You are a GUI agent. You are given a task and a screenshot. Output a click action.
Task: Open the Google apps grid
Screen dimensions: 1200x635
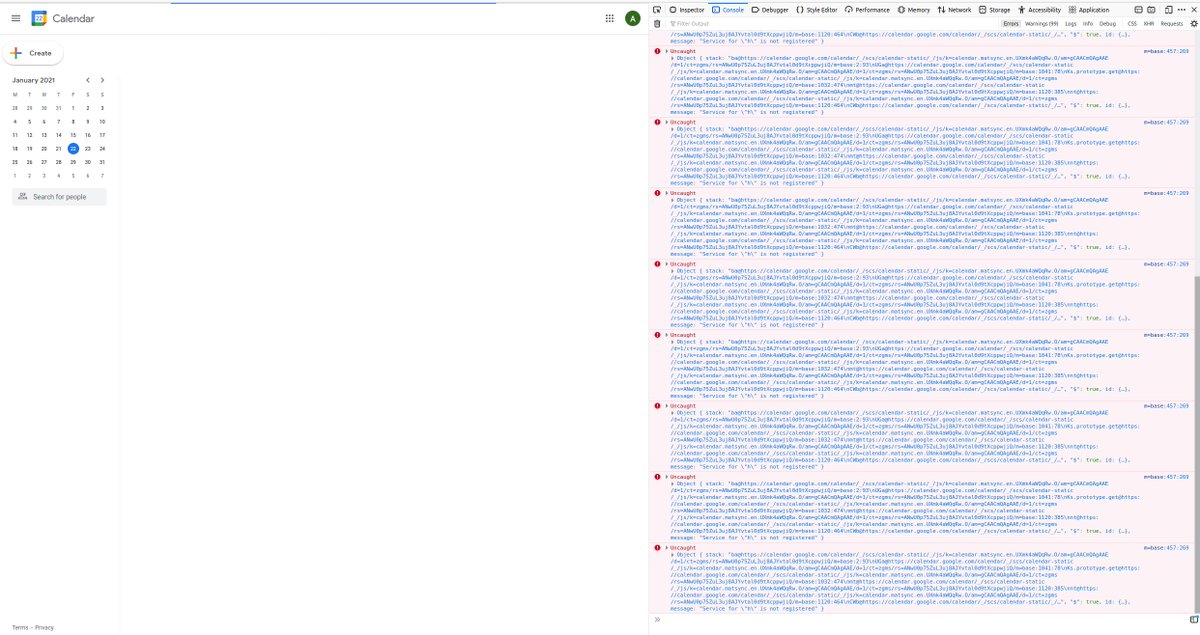tap(610, 18)
